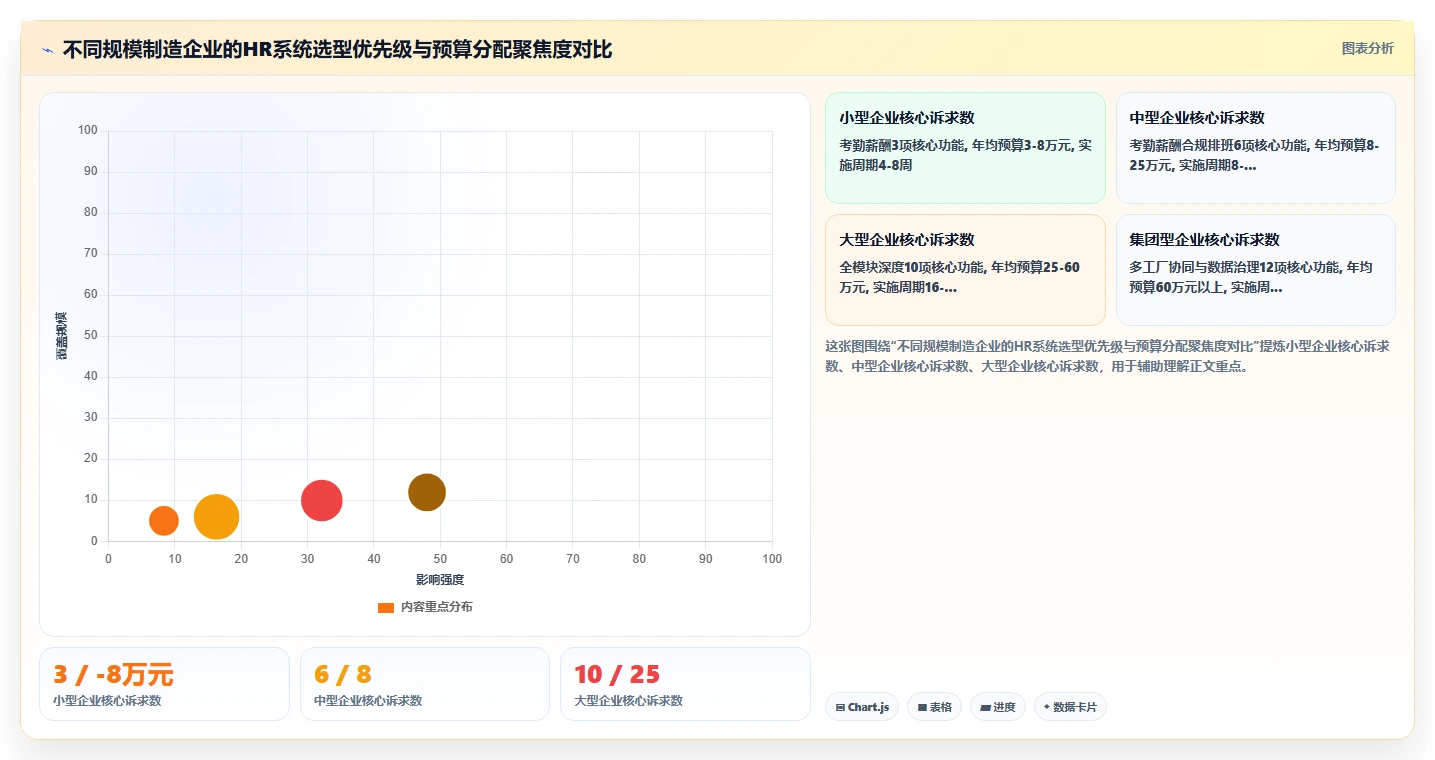Viewport: 1435px width, 760px height.
Task: Click the summary paragraph starting 这张图围绕
Action: pos(1107,356)
